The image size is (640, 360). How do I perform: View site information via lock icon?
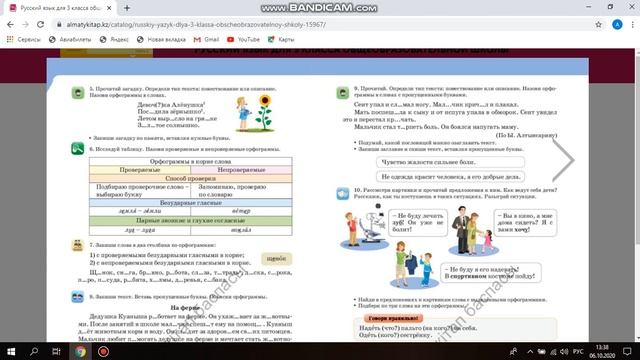tap(59, 24)
